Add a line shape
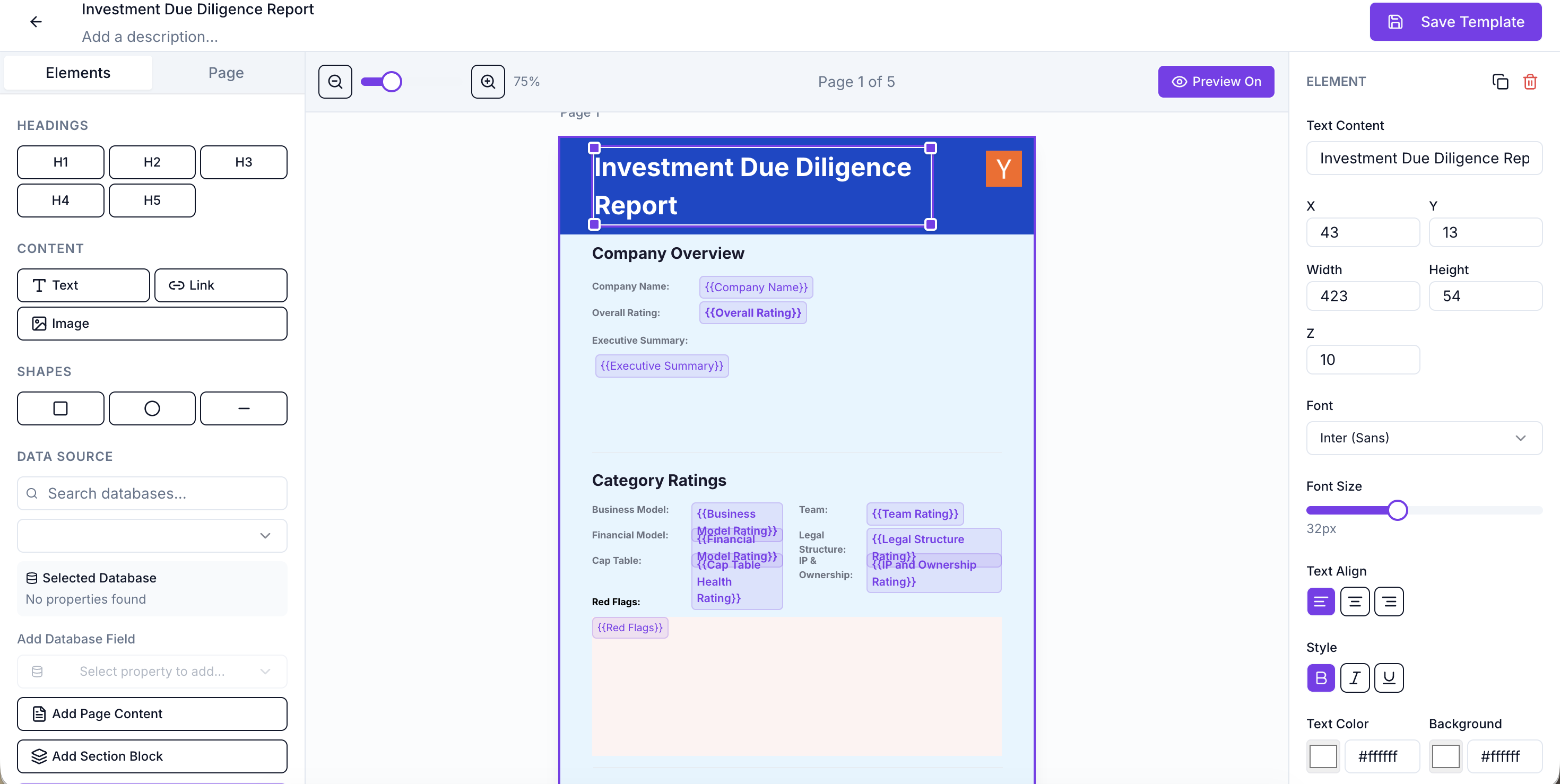This screenshot has width=1560, height=784. coord(244,408)
